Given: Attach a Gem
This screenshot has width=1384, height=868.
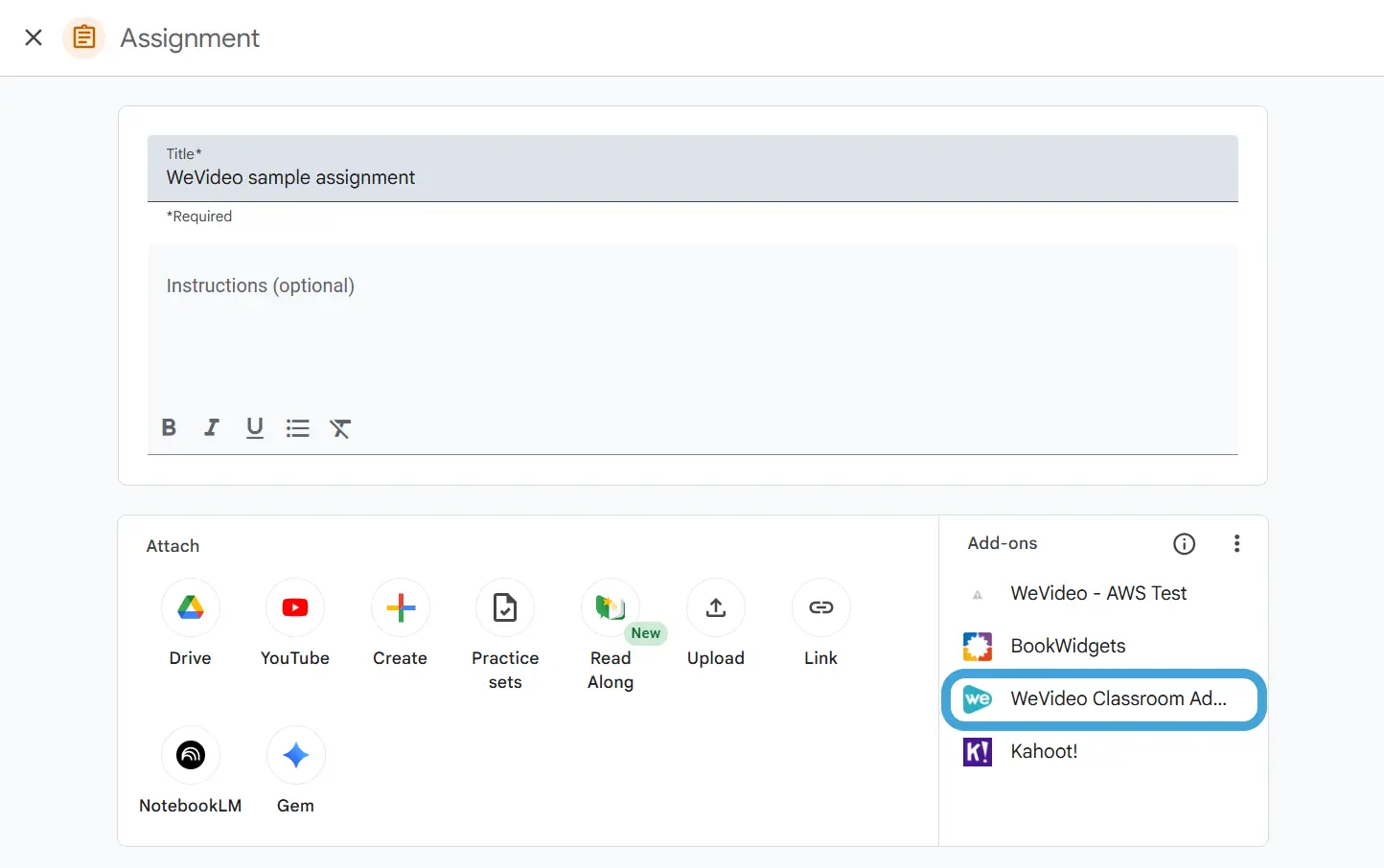Looking at the screenshot, I should pyautogui.click(x=296, y=755).
